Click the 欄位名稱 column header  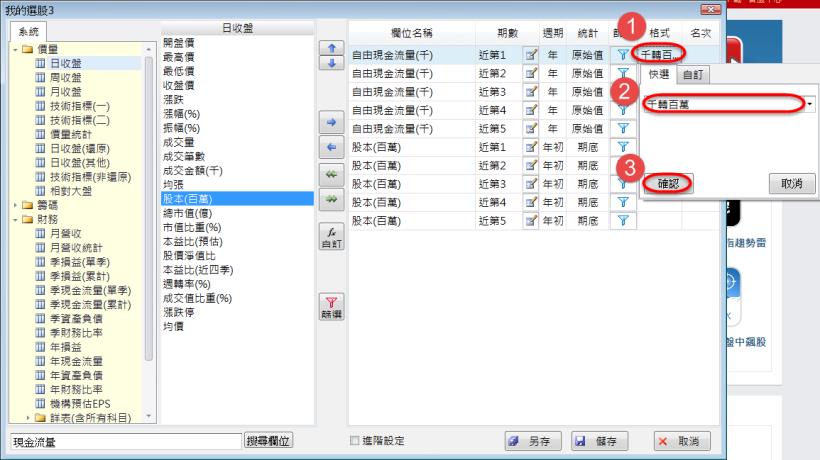[412, 33]
